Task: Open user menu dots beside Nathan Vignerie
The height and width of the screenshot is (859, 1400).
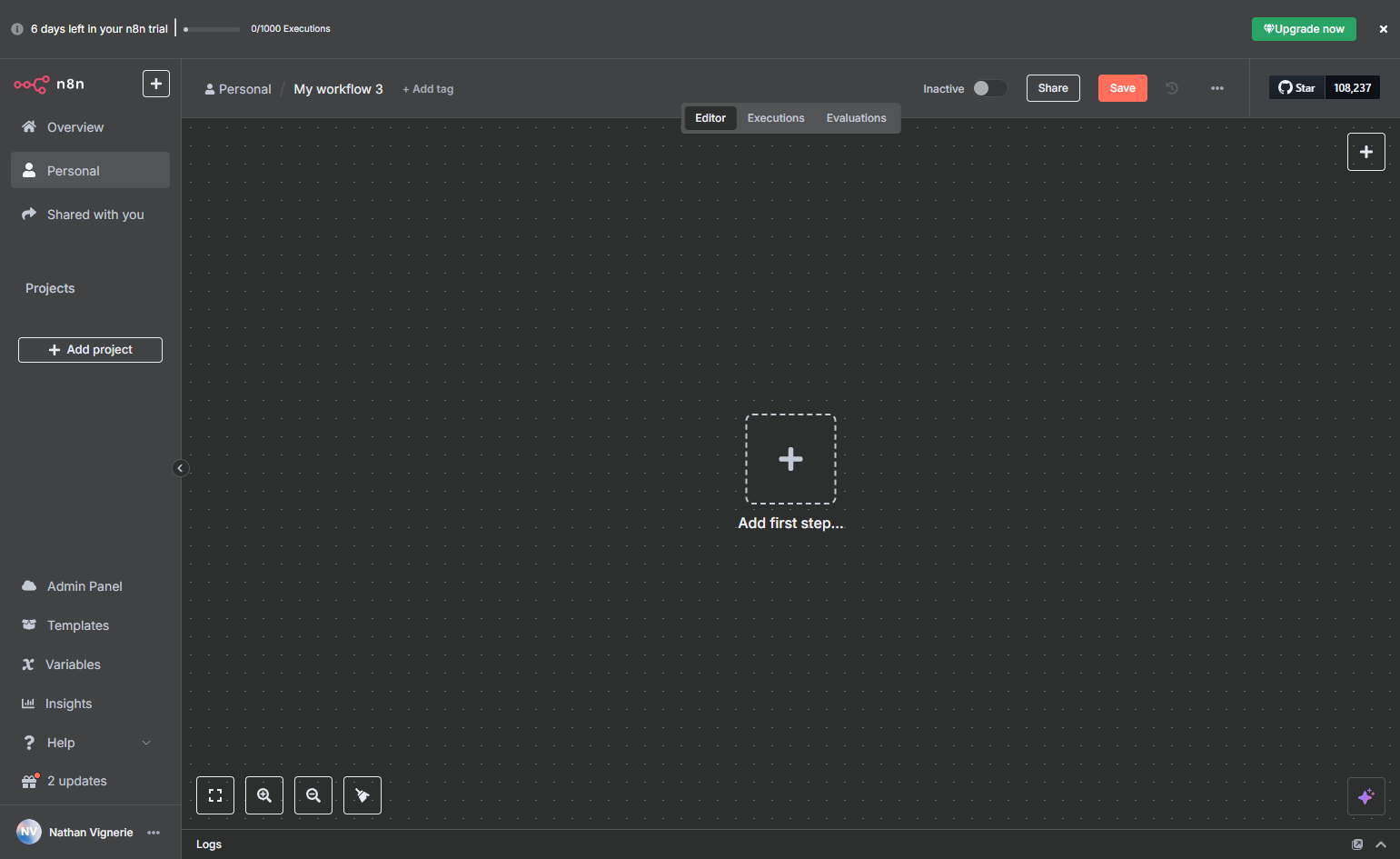Action: [x=154, y=833]
